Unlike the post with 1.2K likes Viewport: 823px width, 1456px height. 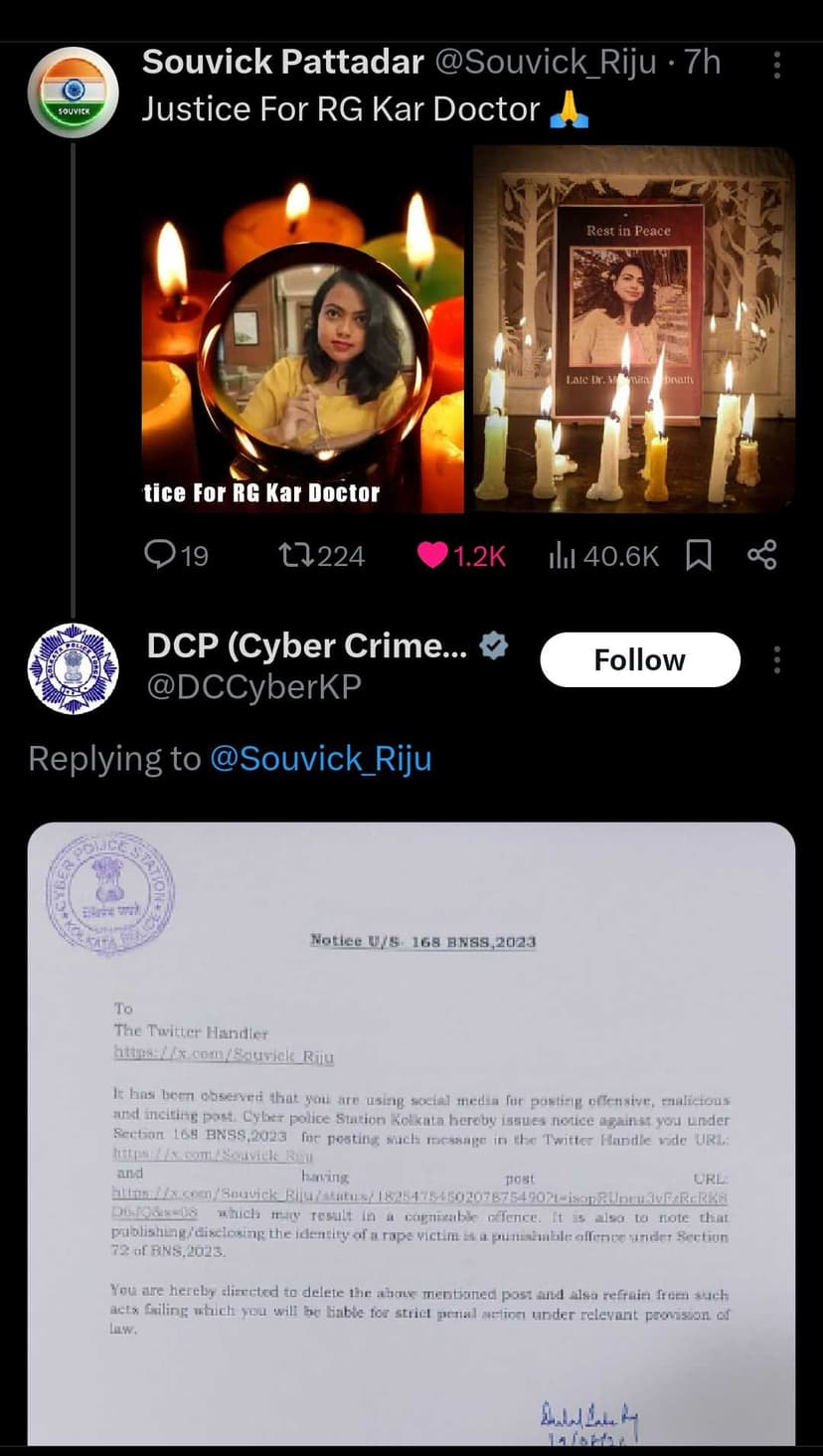(461, 555)
